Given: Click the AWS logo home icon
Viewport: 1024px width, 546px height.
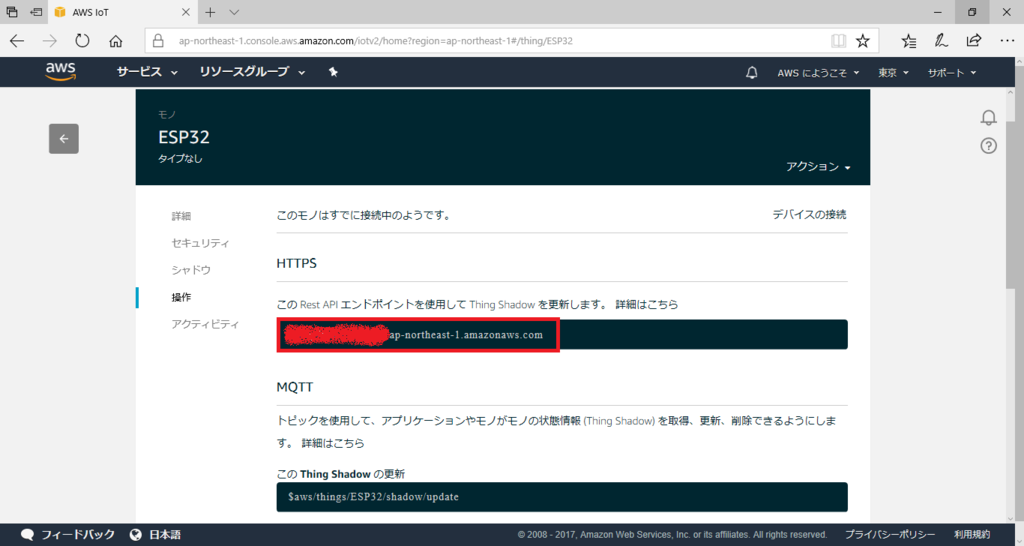Looking at the screenshot, I should (61, 72).
